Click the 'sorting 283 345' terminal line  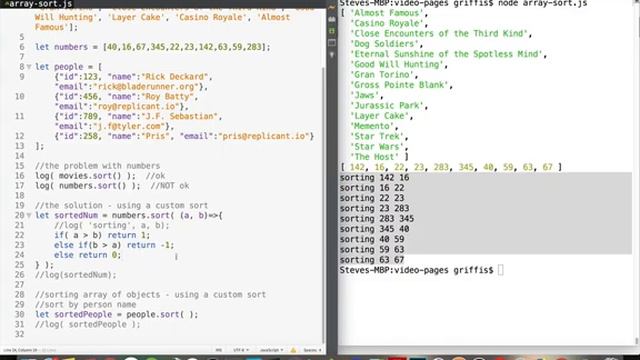(x=377, y=219)
